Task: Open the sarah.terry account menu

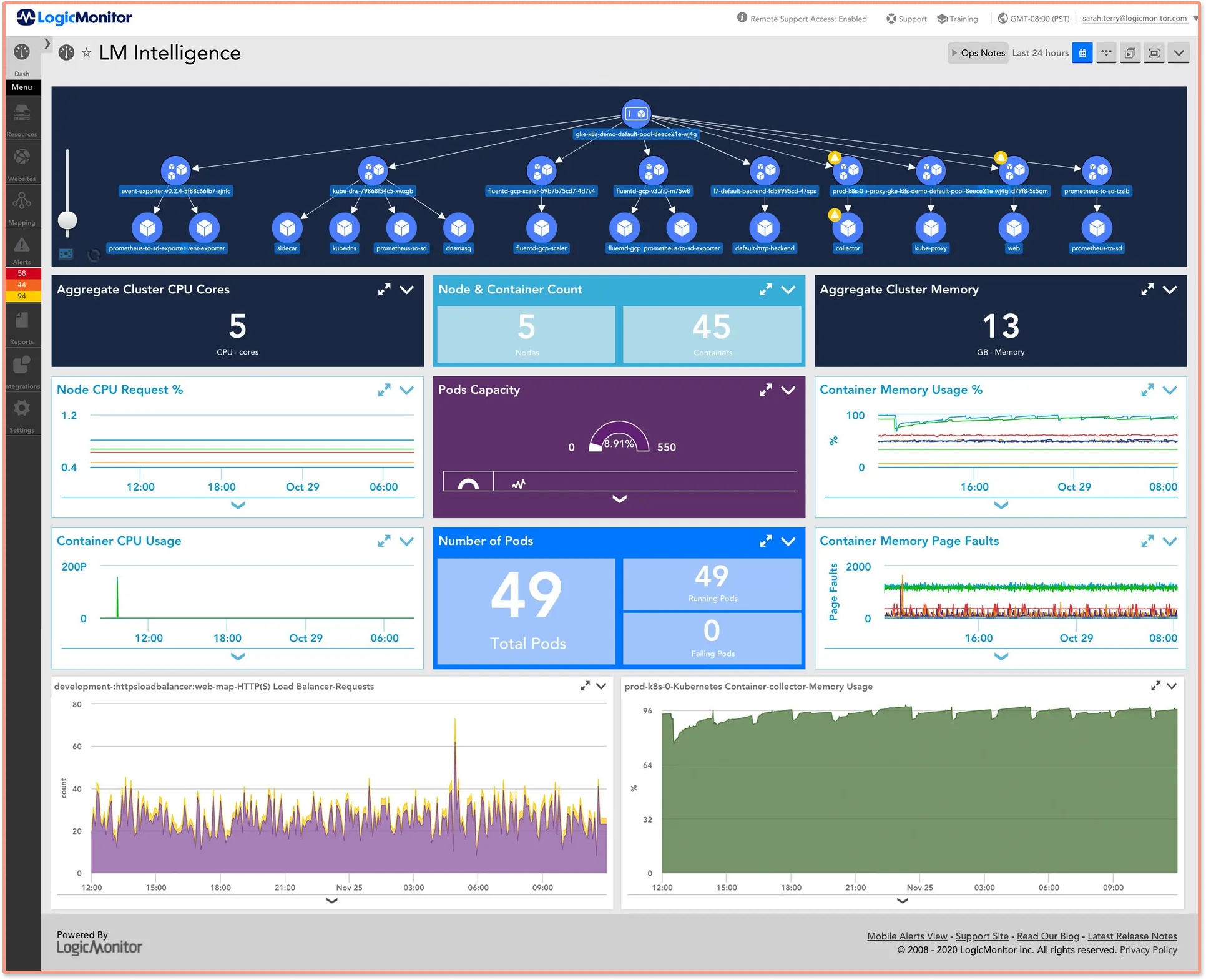Action: point(1139,19)
